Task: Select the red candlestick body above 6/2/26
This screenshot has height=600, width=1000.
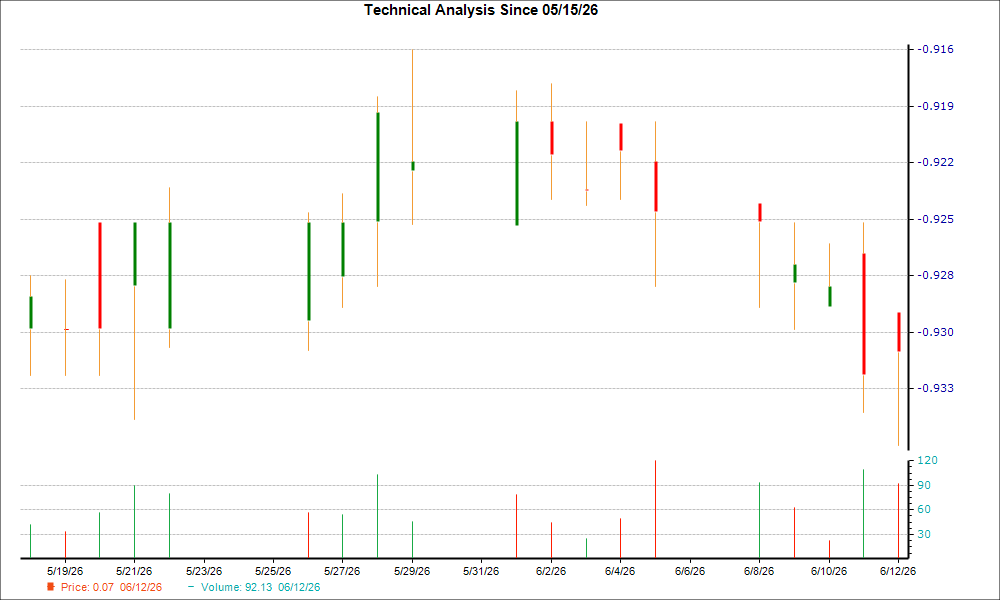Action: pos(552,138)
